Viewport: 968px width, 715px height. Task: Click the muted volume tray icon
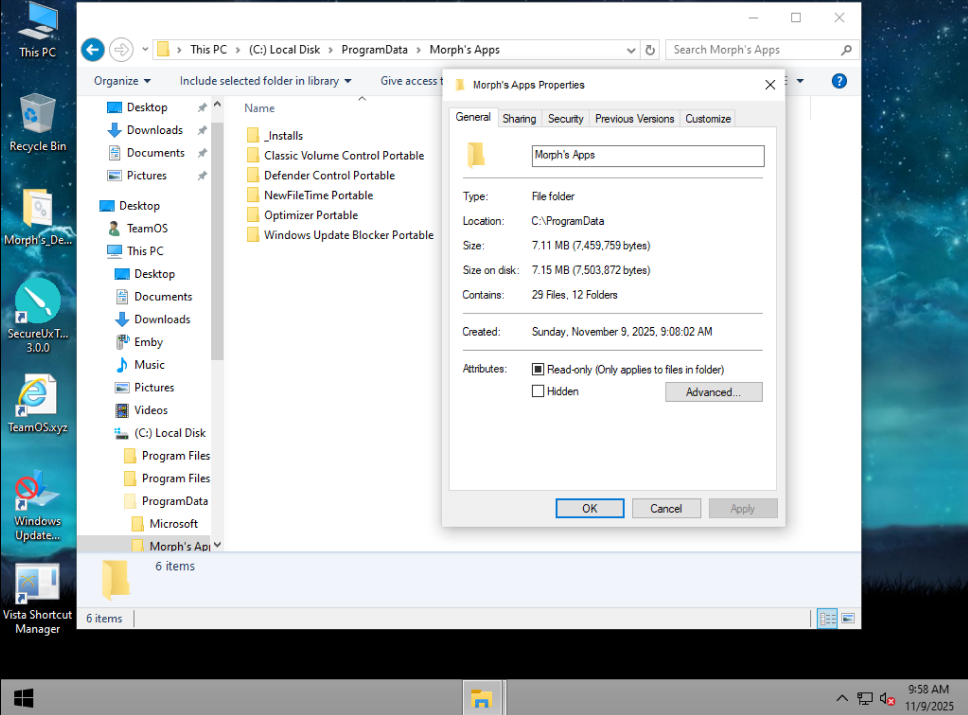tap(887, 698)
